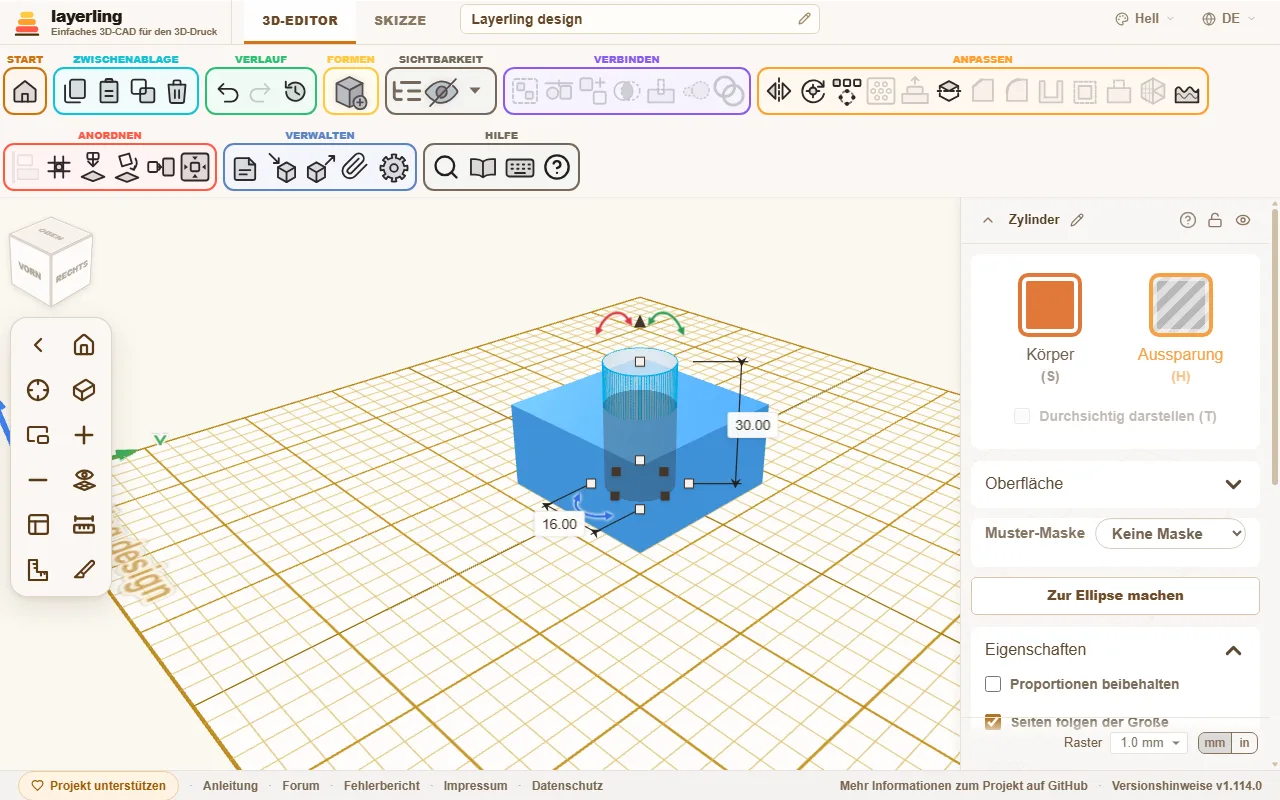
Task: Open the Muster-Maske dropdown
Action: tap(1170, 534)
